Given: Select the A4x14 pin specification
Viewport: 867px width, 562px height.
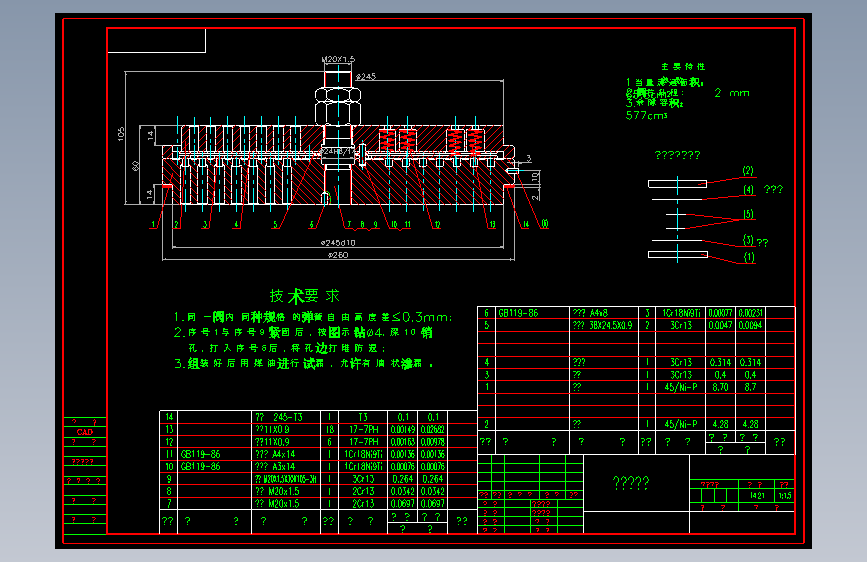Looking at the screenshot, I should pos(284,454).
